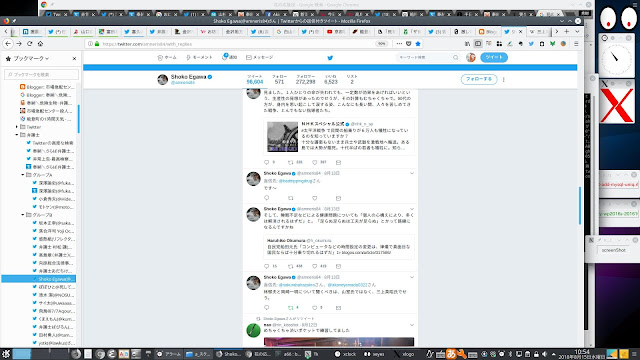Open the Firefox home page icon
The width and height of the screenshot is (640, 360).
point(40,44)
